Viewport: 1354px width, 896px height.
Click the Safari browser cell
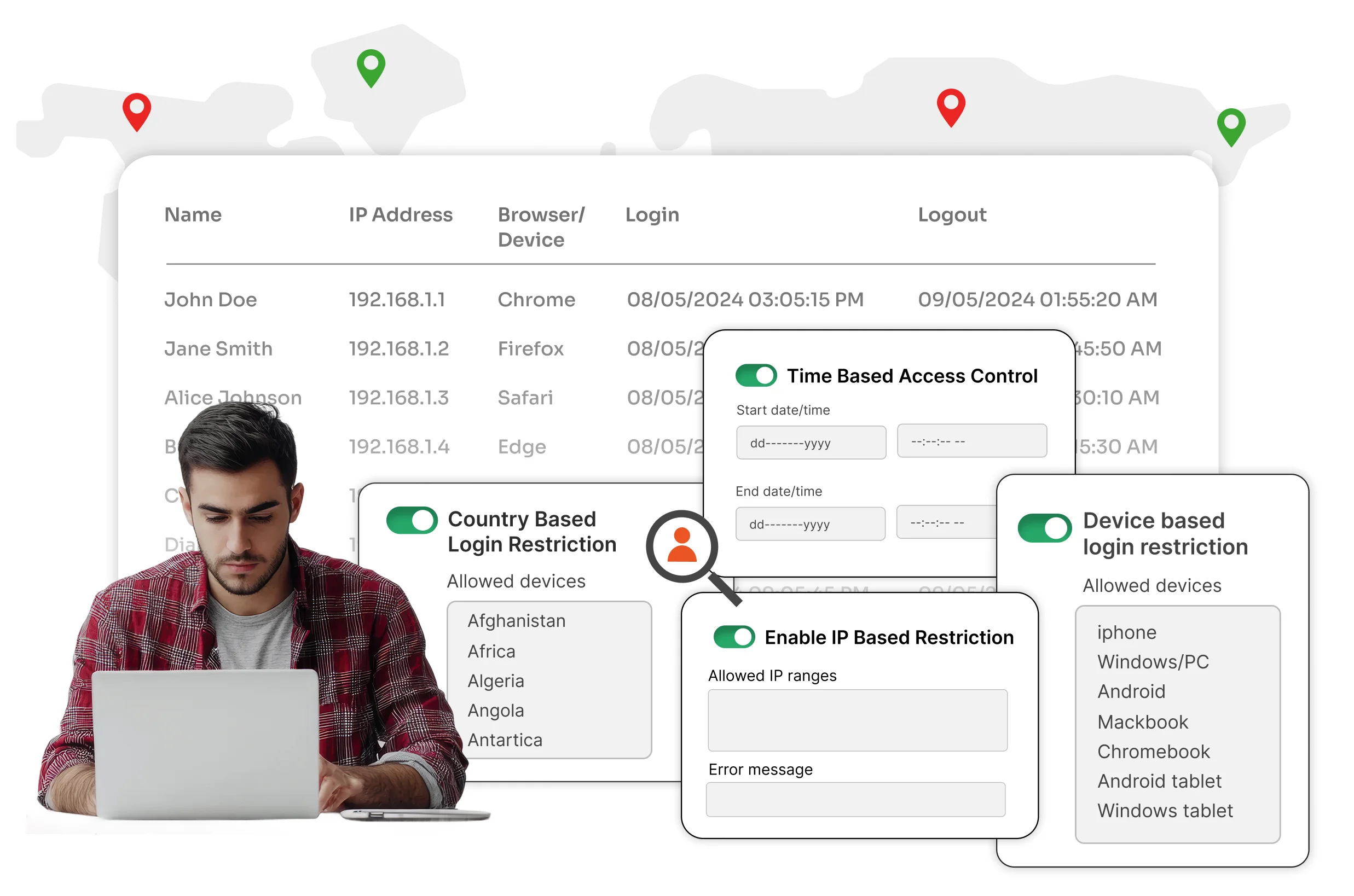(x=525, y=398)
